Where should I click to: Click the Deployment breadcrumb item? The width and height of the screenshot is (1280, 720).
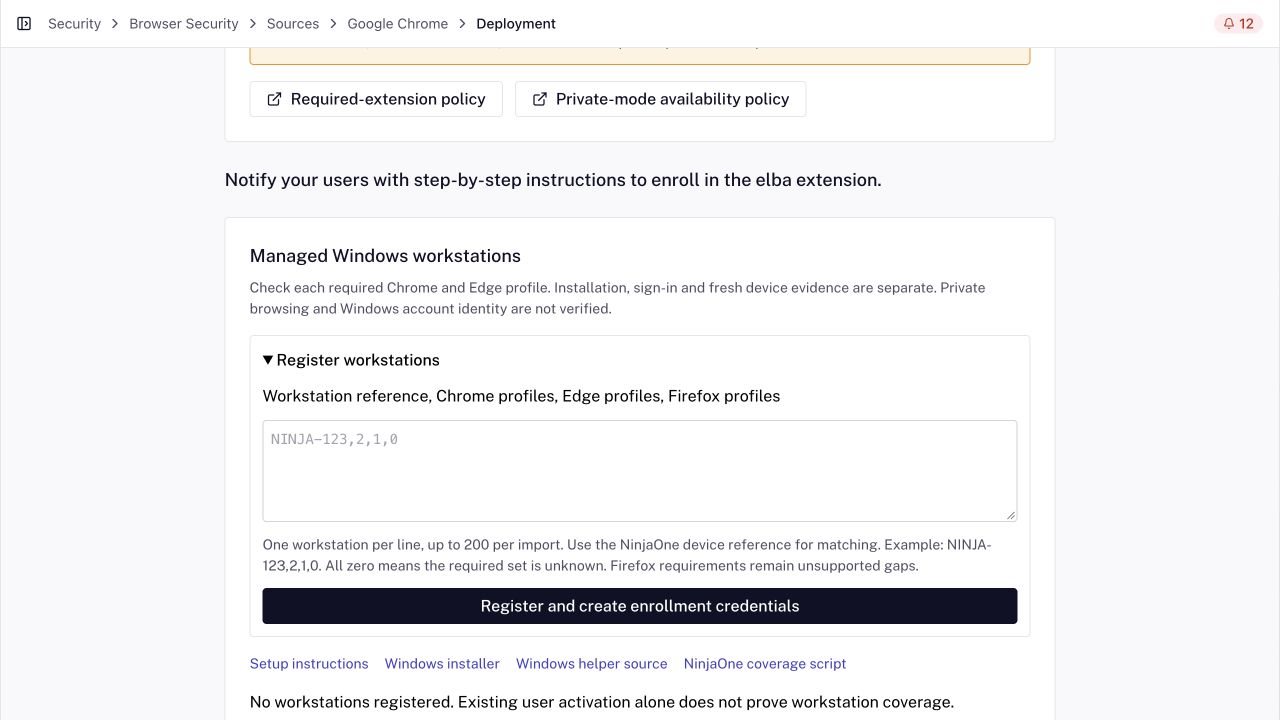tap(516, 24)
